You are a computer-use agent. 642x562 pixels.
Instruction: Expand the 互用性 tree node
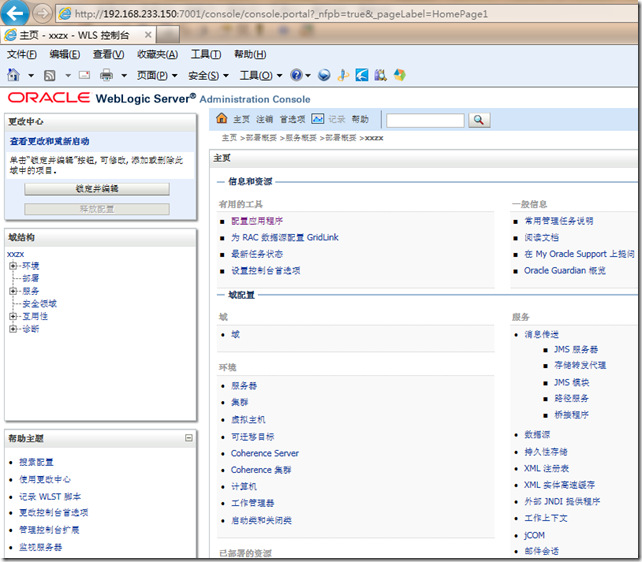pyautogui.click(x=13, y=316)
